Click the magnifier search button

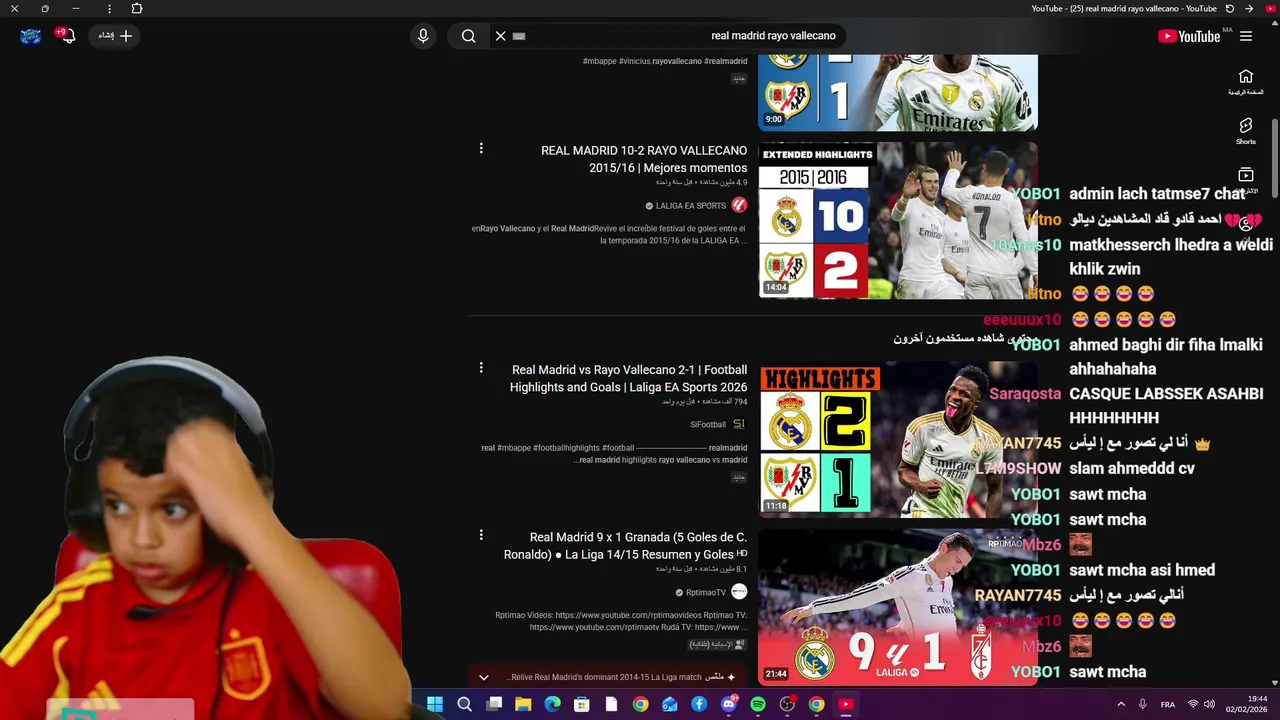468,36
